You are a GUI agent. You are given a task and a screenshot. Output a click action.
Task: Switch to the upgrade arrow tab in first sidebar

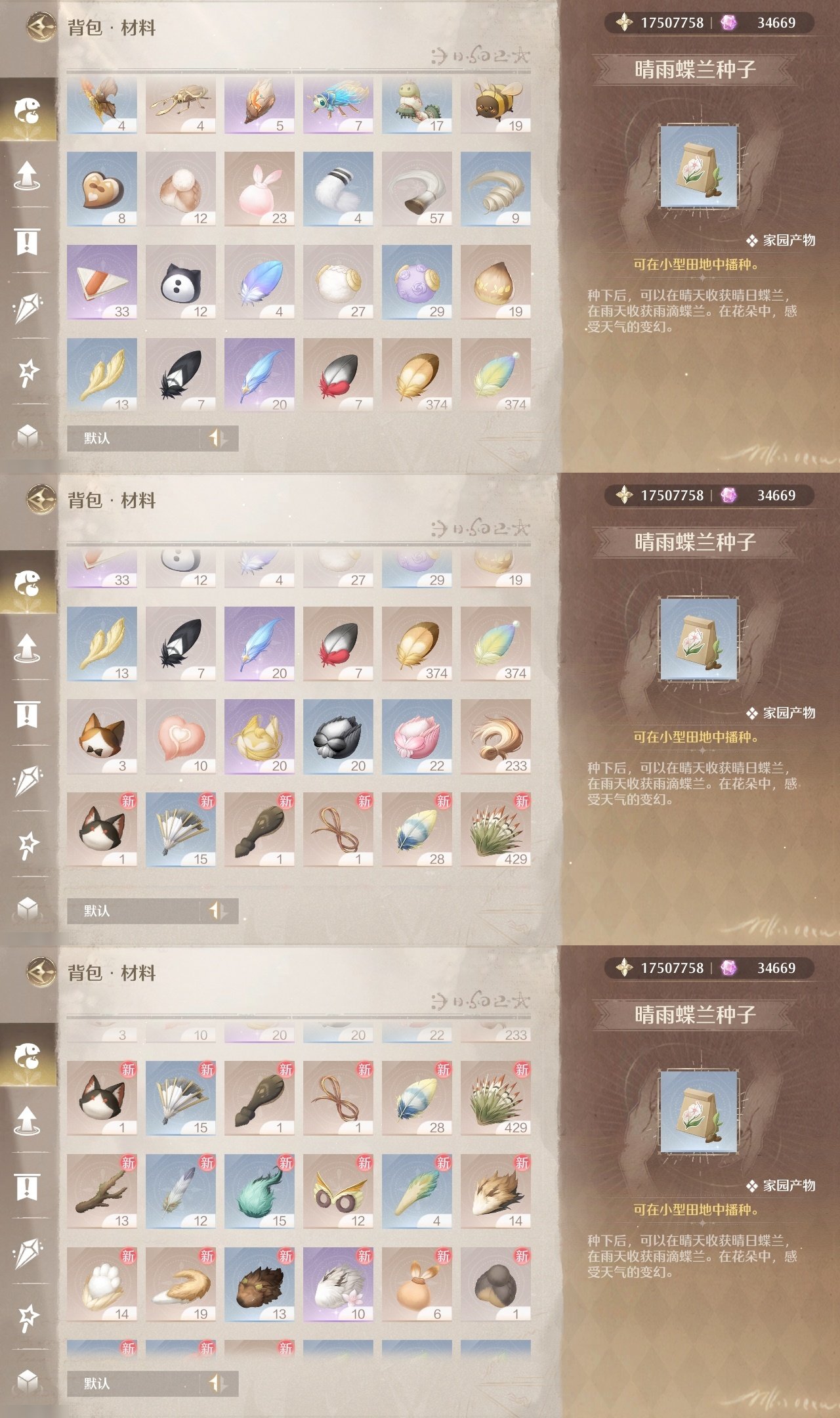(x=27, y=175)
